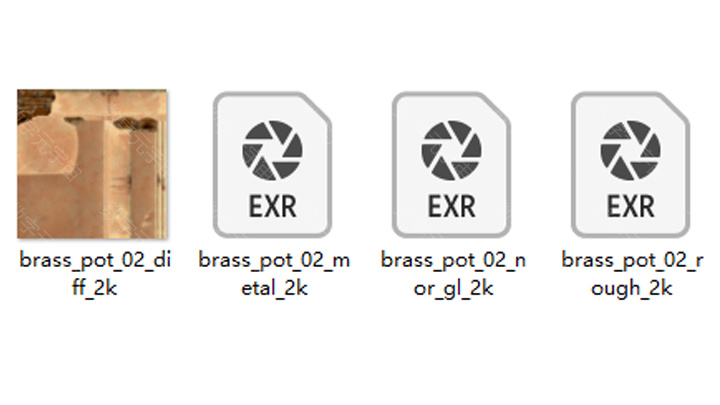This screenshot has width=720, height=405.
Task: Select the brass_pot_02_diff_2k texture thumbnail
Action: coord(92,164)
